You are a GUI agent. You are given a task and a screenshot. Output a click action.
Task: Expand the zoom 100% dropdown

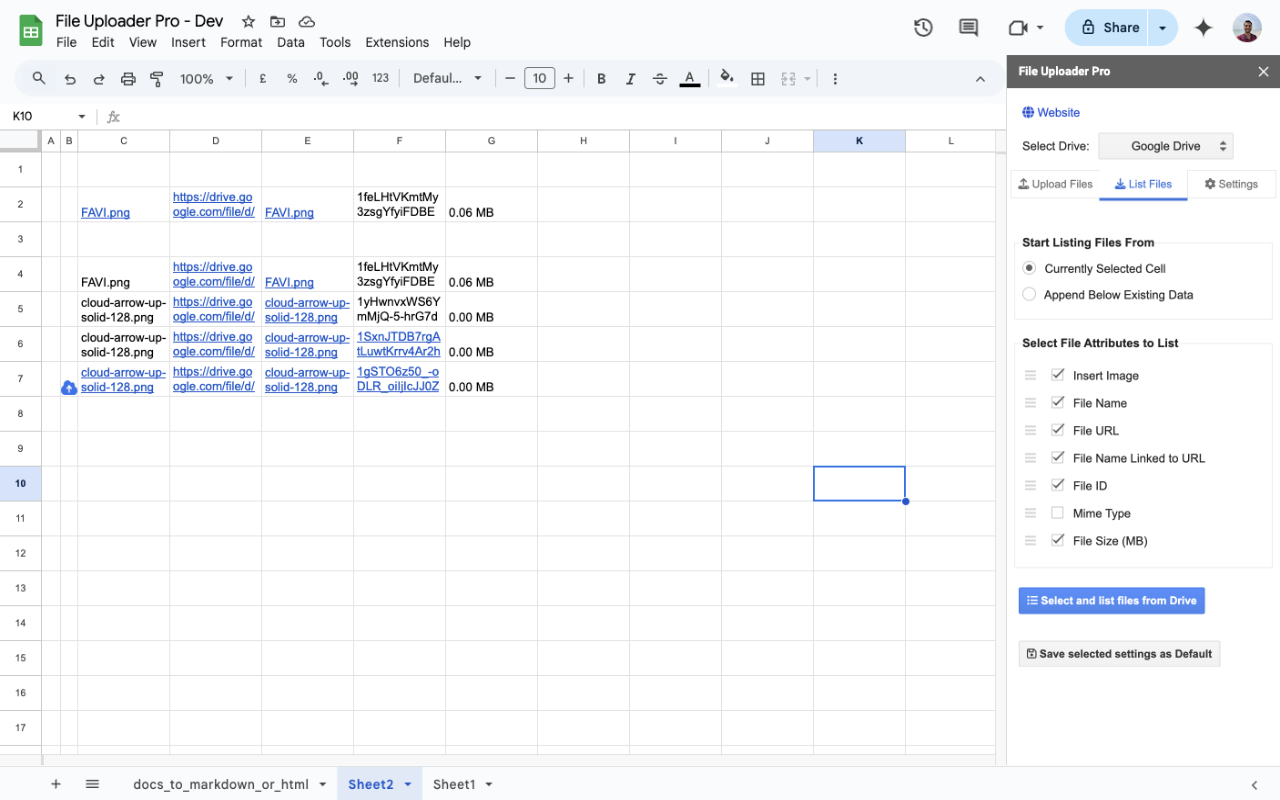coord(207,78)
